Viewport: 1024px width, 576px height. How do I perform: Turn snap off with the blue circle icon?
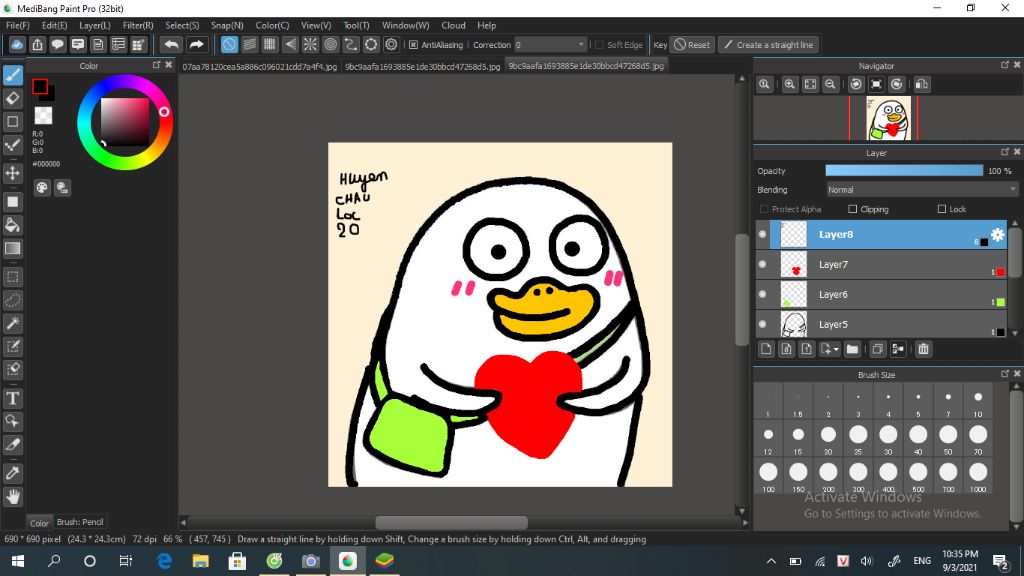(229, 44)
